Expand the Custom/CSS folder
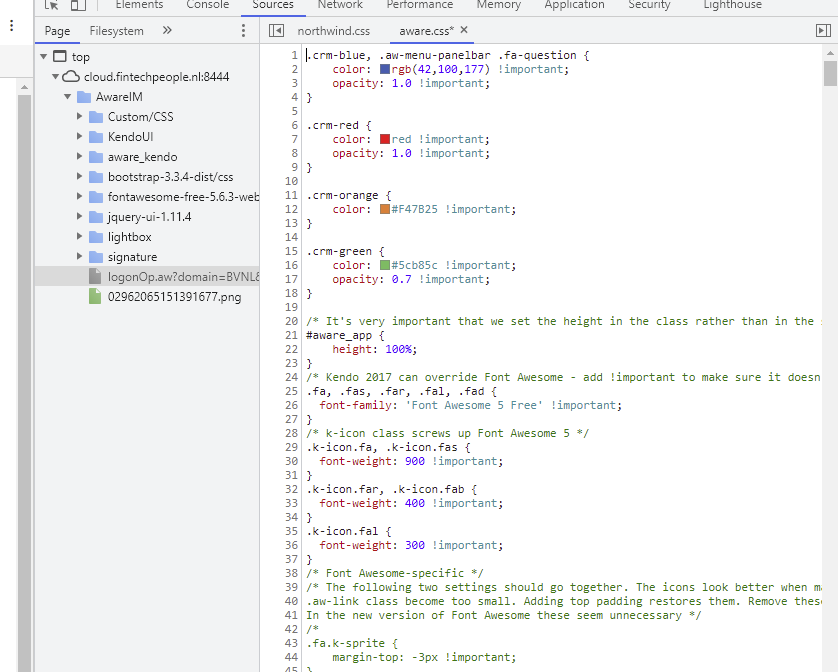This screenshot has width=838, height=672. (x=79, y=117)
